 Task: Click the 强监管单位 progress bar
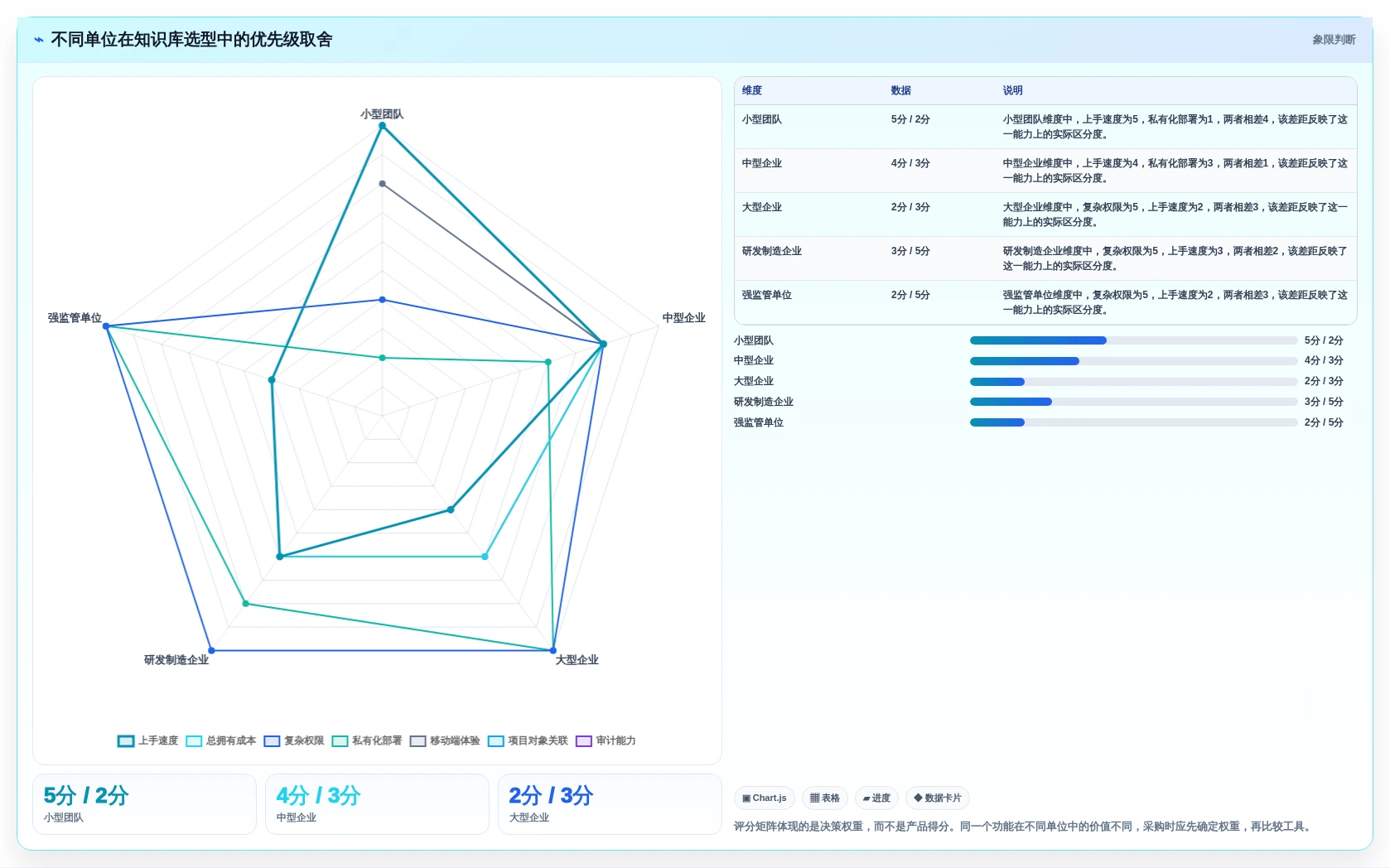tap(1133, 422)
